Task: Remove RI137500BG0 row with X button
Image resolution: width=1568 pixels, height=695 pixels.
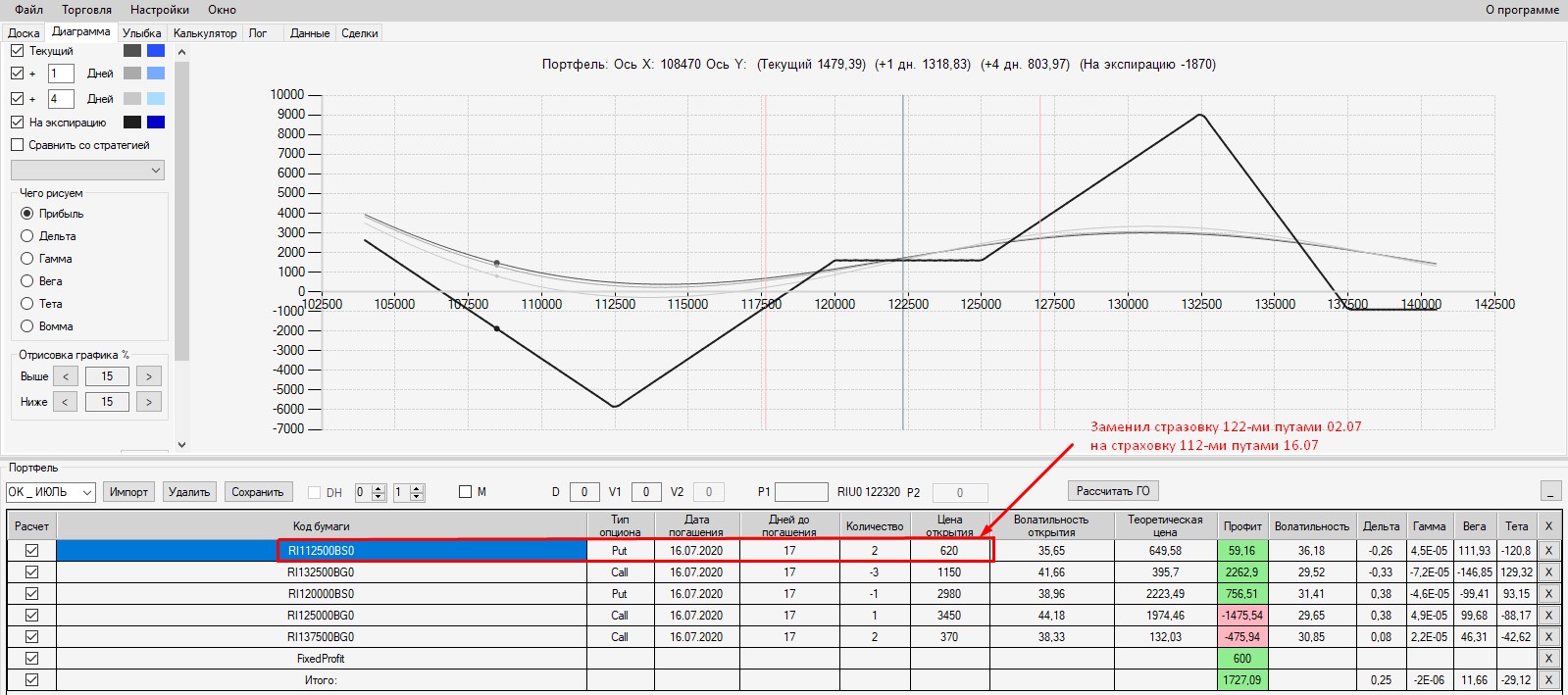Action: pos(1548,637)
